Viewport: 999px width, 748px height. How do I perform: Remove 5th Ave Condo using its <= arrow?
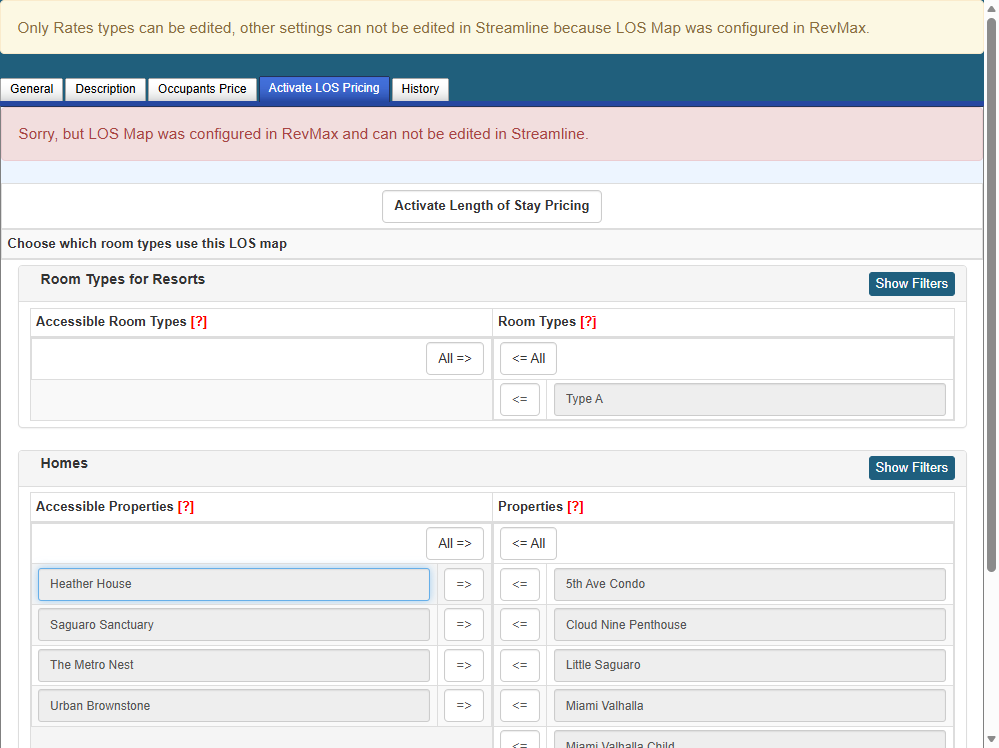[519, 584]
